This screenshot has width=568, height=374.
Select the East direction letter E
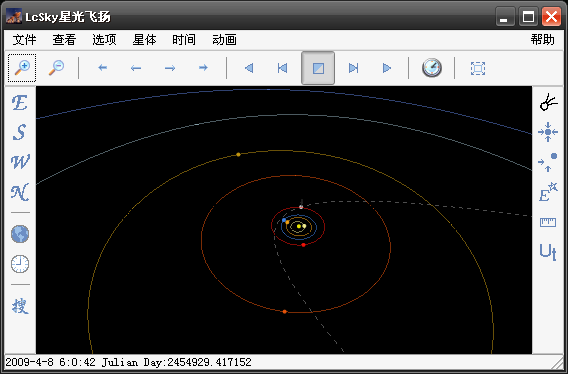coord(20,103)
